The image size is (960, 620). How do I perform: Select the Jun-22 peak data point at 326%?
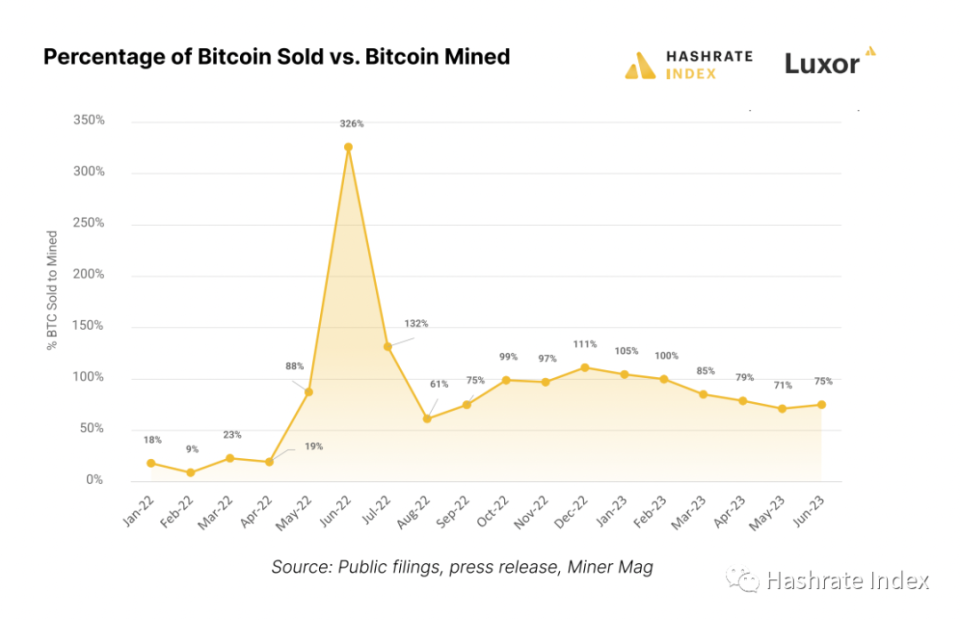point(348,147)
